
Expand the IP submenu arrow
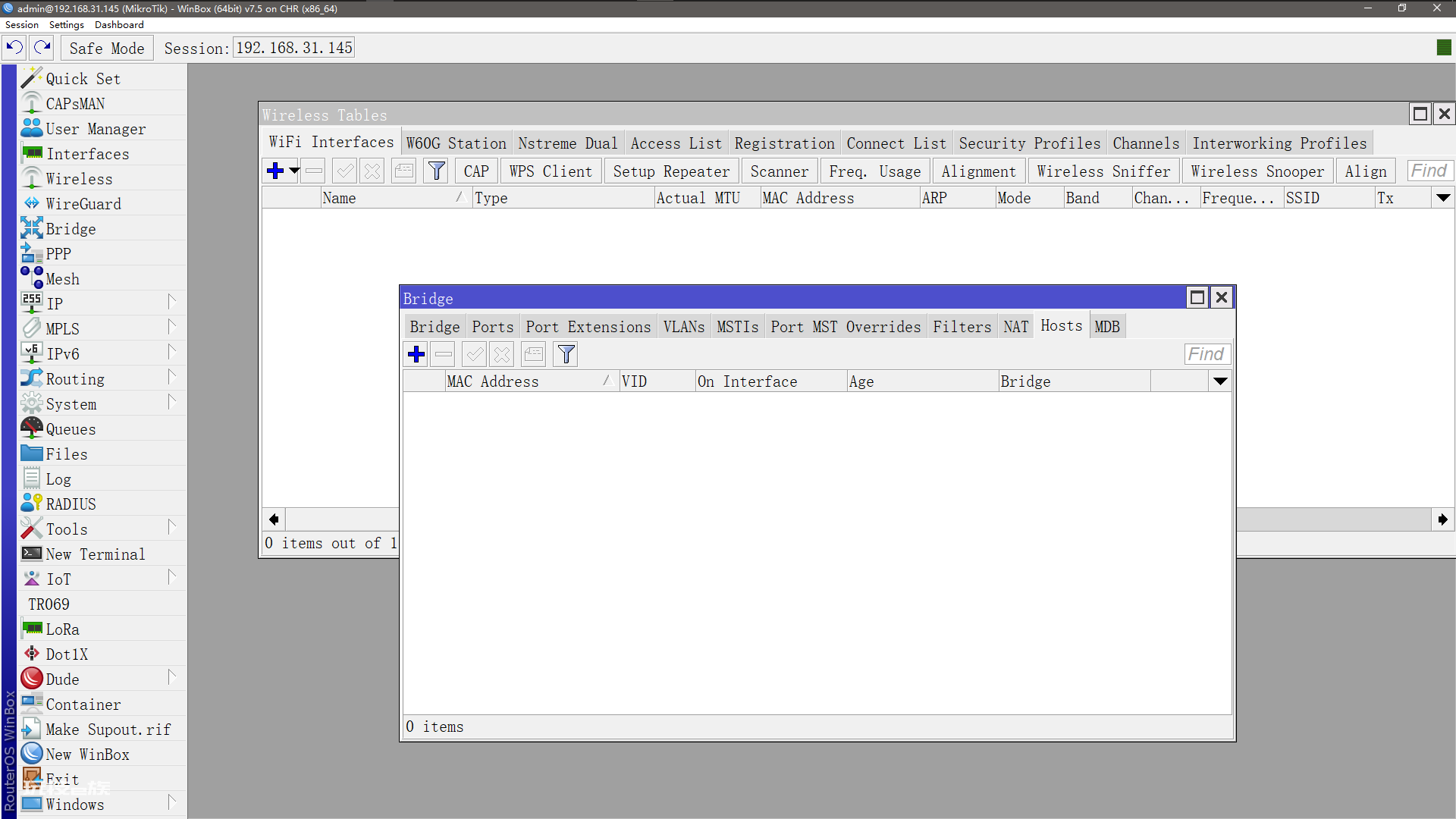[171, 303]
